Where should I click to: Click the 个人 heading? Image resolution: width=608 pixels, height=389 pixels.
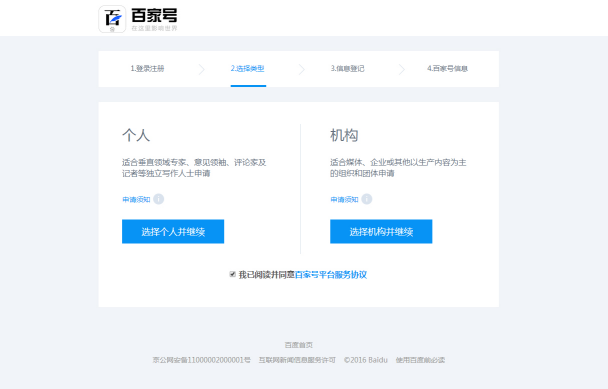tap(136, 135)
